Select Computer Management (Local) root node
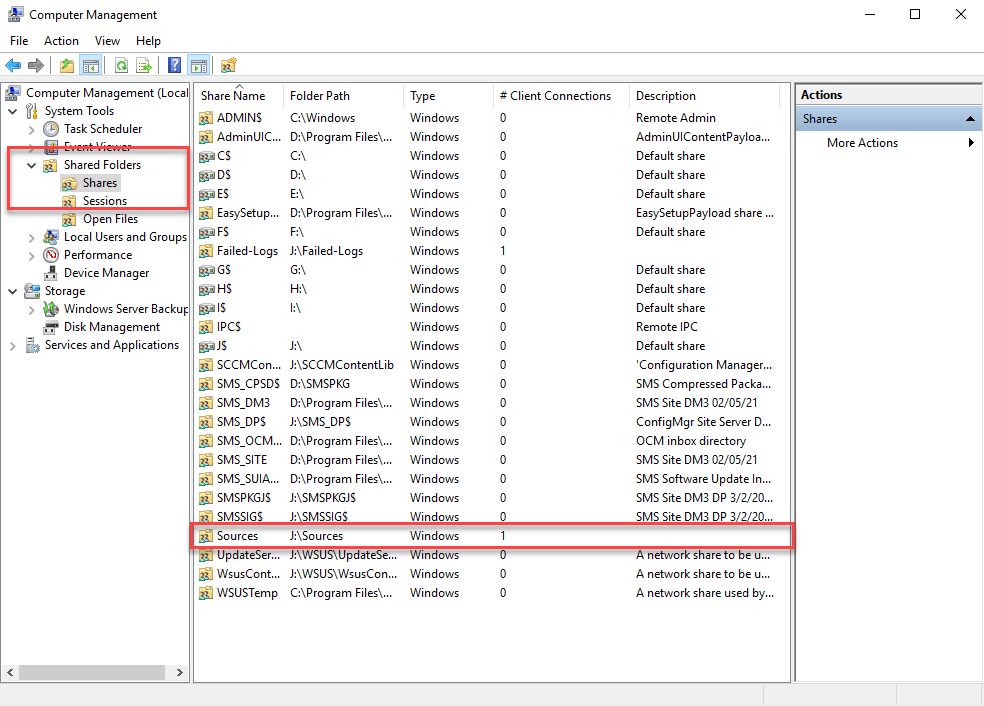Image resolution: width=984 pixels, height=706 pixels. click(x=106, y=93)
